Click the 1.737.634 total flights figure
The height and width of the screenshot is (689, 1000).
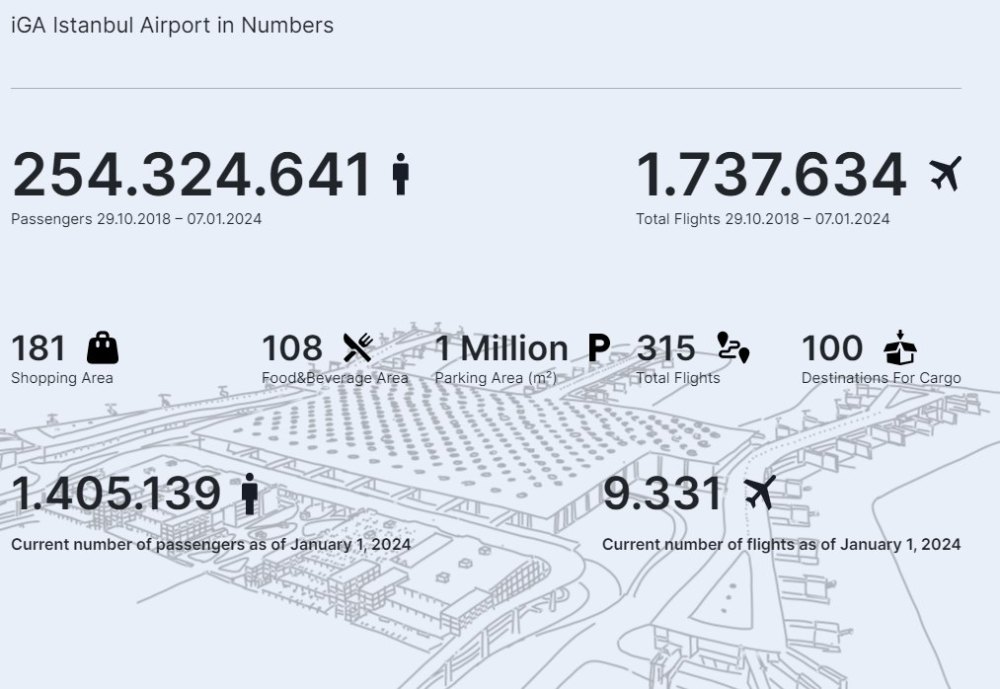pos(771,175)
